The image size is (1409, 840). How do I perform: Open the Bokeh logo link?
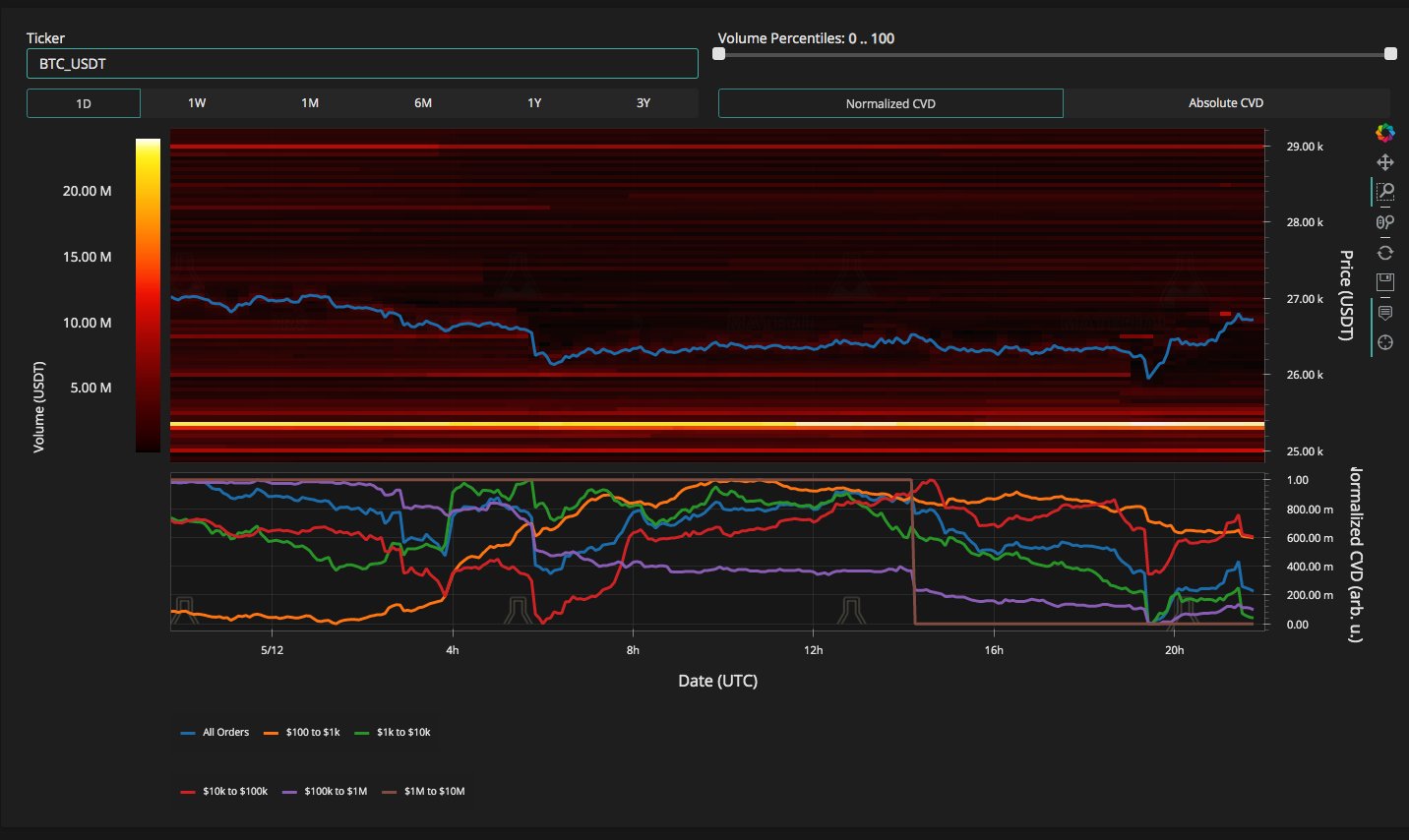coord(1385,133)
